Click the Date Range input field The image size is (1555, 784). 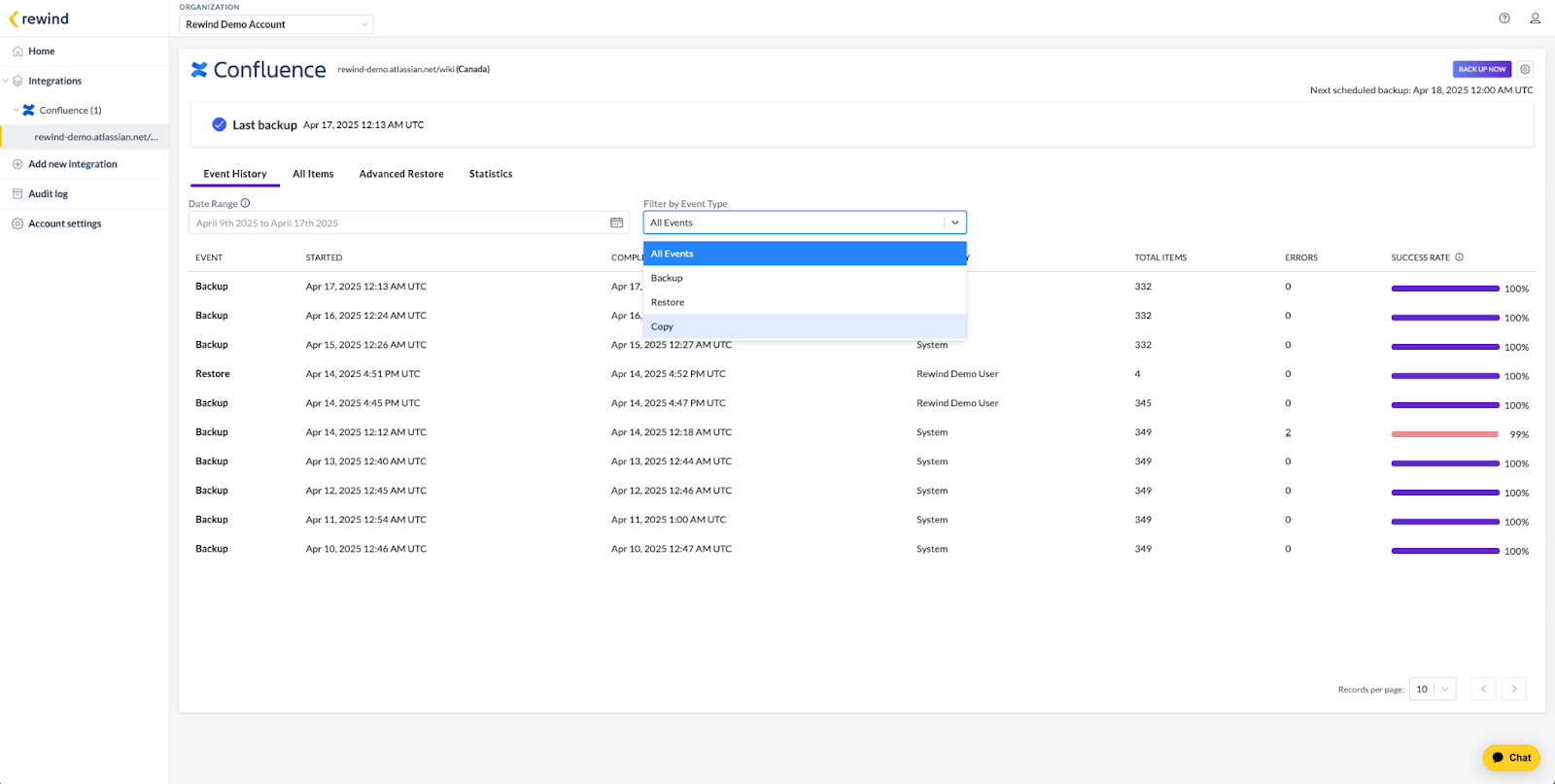pos(408,223)
